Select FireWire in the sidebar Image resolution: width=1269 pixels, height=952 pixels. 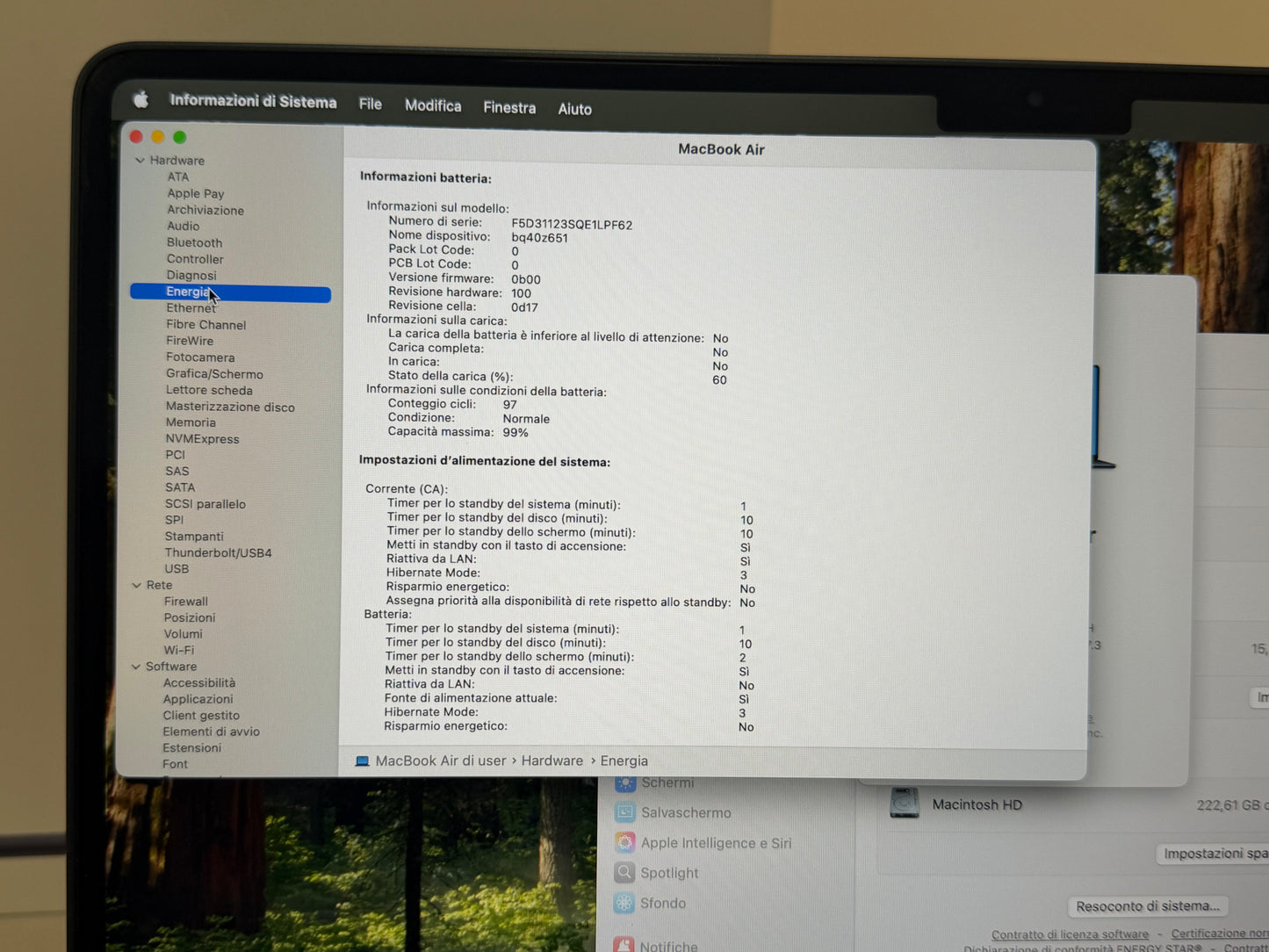click(x=190, y=341)
